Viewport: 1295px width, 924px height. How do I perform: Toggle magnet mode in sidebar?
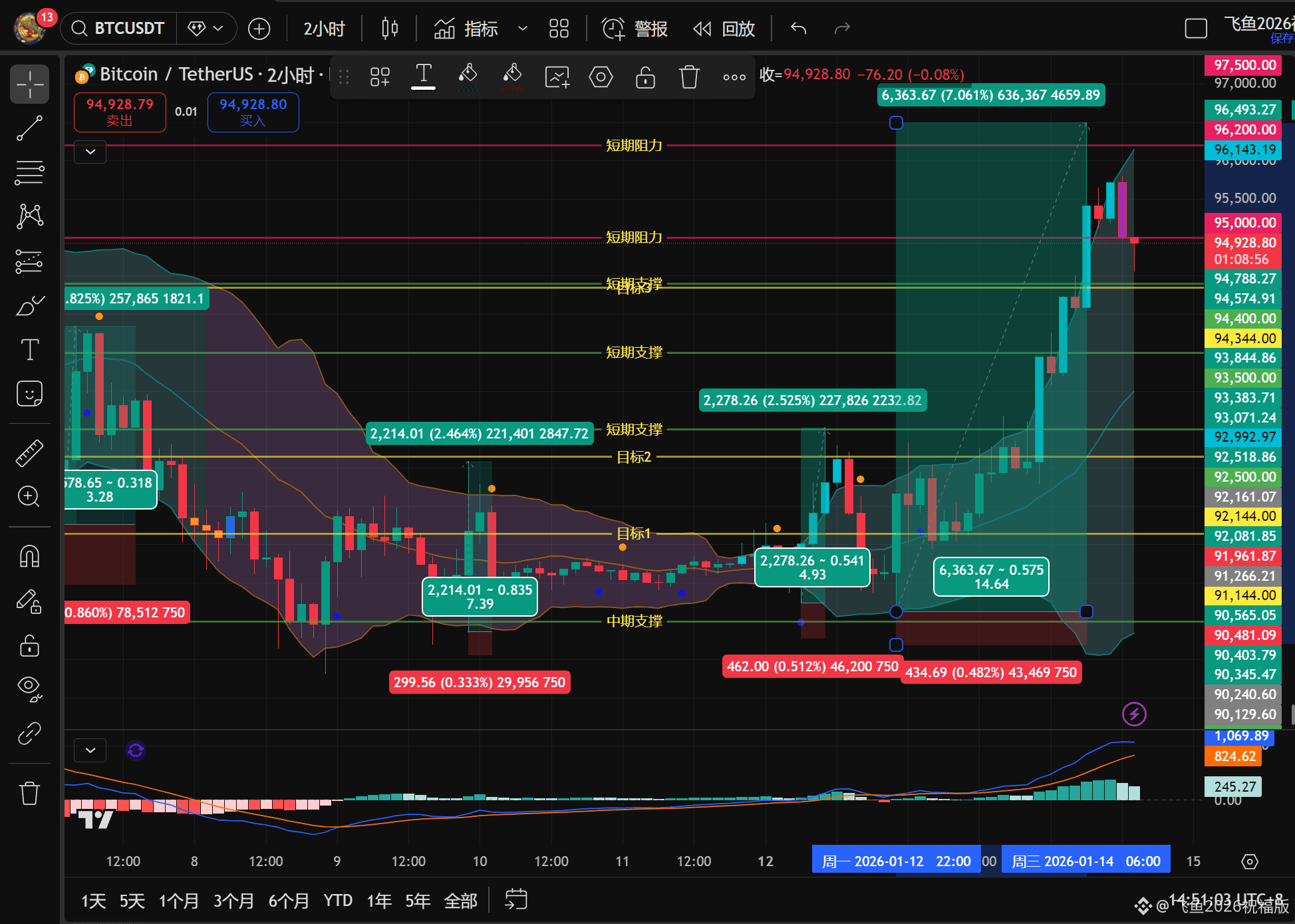click(x=29, y=556)
